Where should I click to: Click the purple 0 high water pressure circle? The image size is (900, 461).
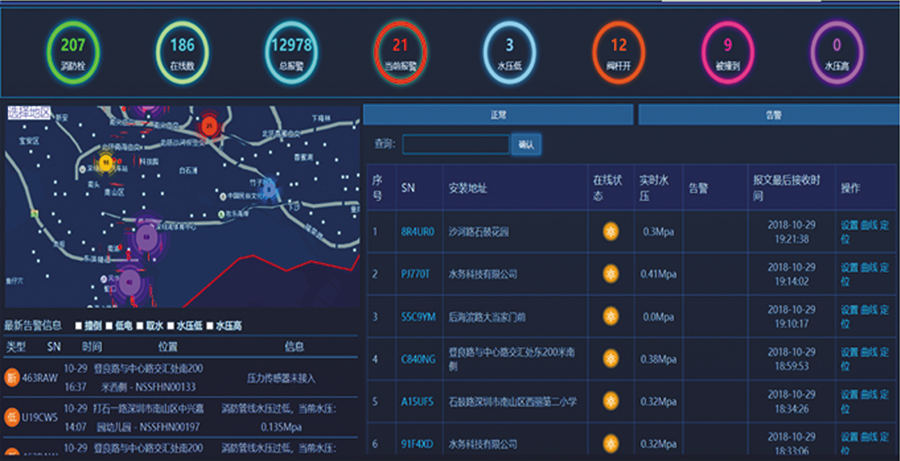click(x=836, y=52)
